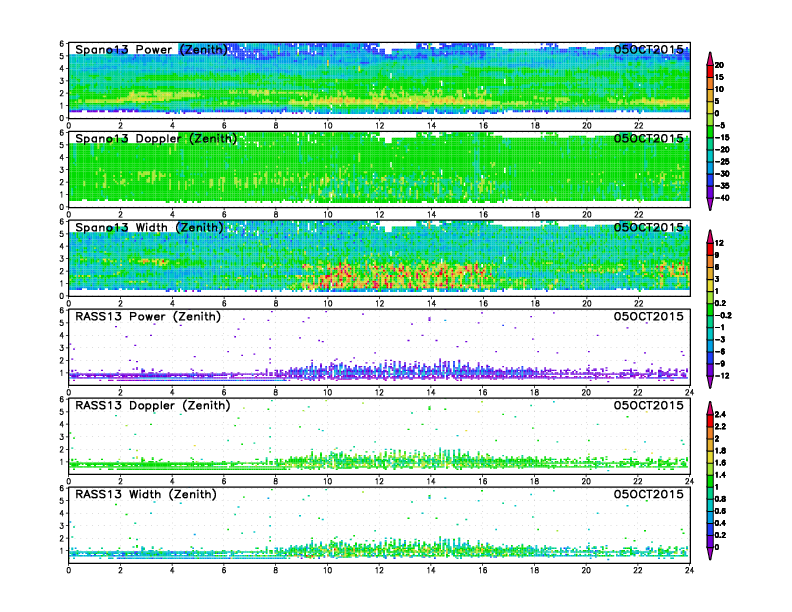Click the 'RASS13 Width (Zenith)' panel title
Image resolution: width=792 pixels, height=612 pixels.
tap(145, 494)
